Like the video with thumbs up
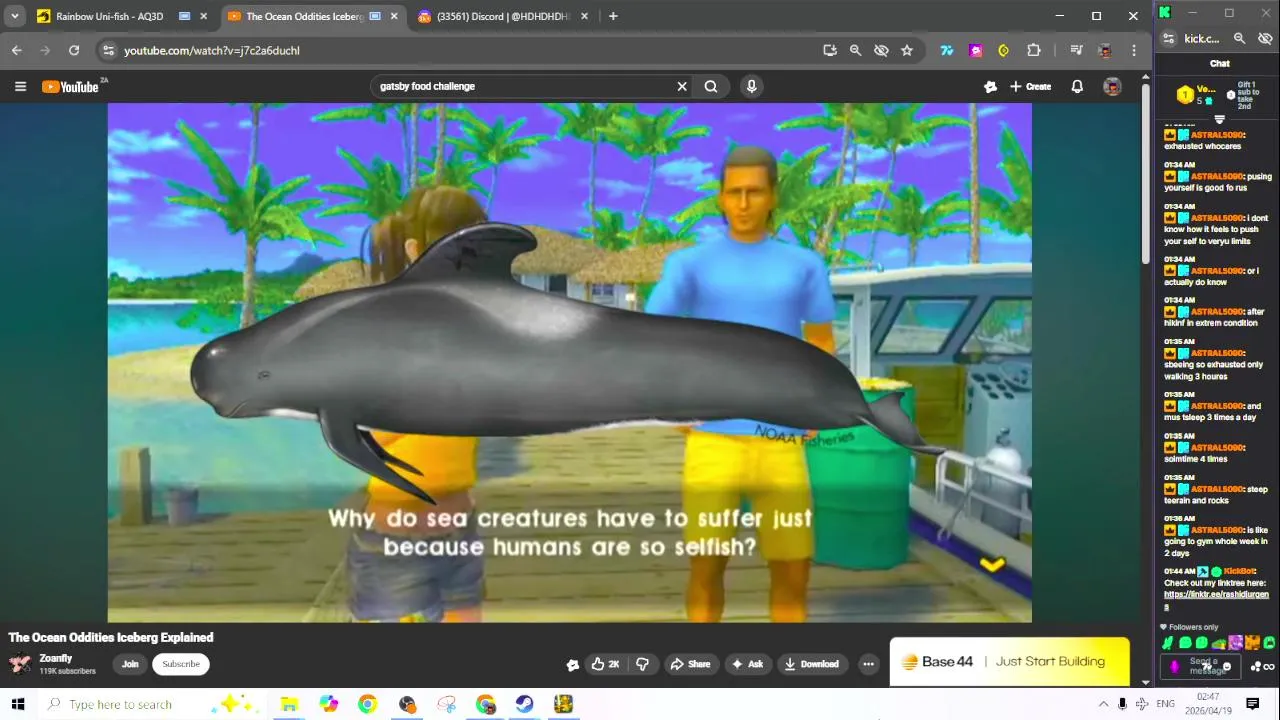 [x=605, y=664]
